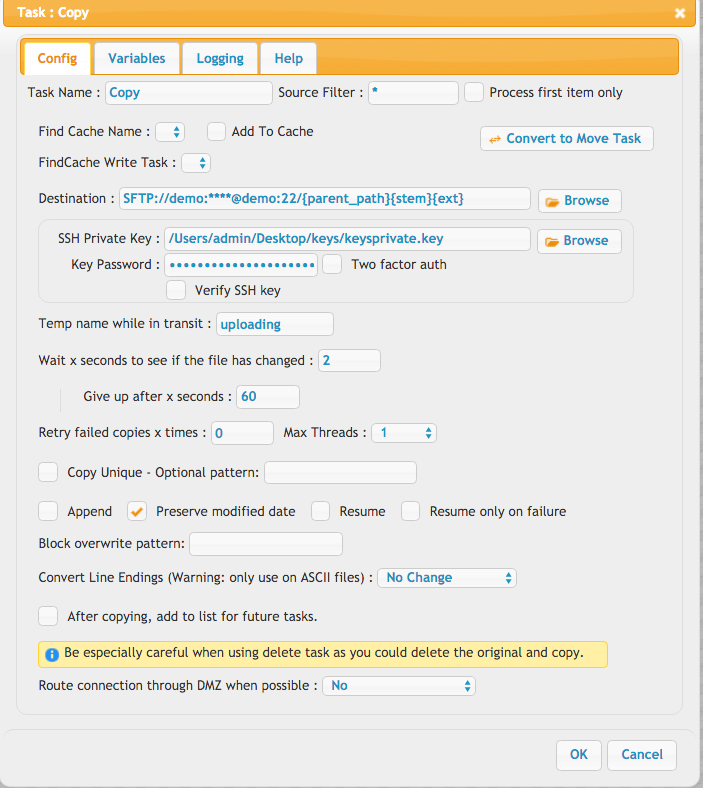Click the Copy Unique optional pattern field
703x788 pixels.
tap(341, 472)
